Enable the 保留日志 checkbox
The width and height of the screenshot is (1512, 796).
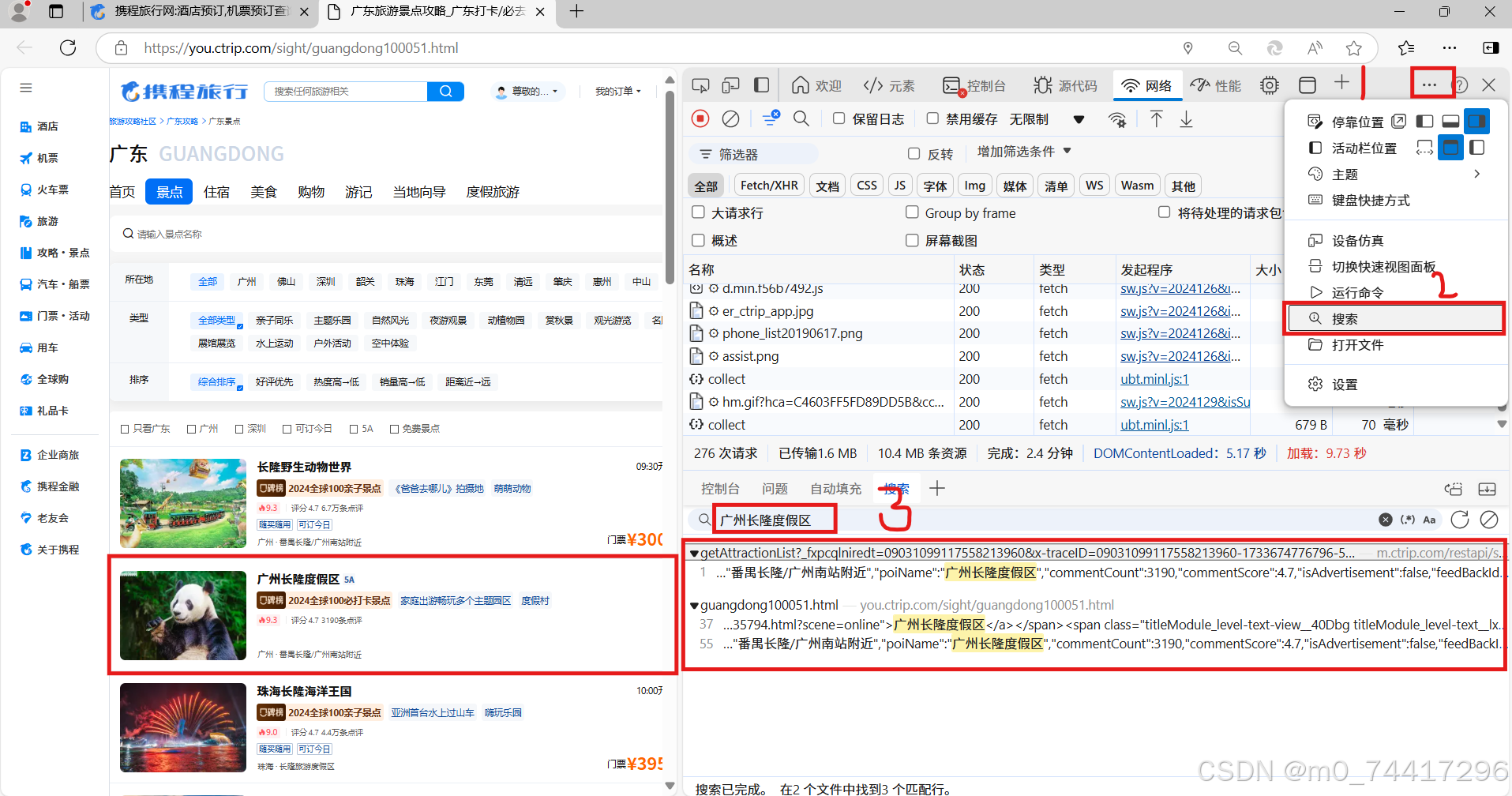tap(839, 118)
